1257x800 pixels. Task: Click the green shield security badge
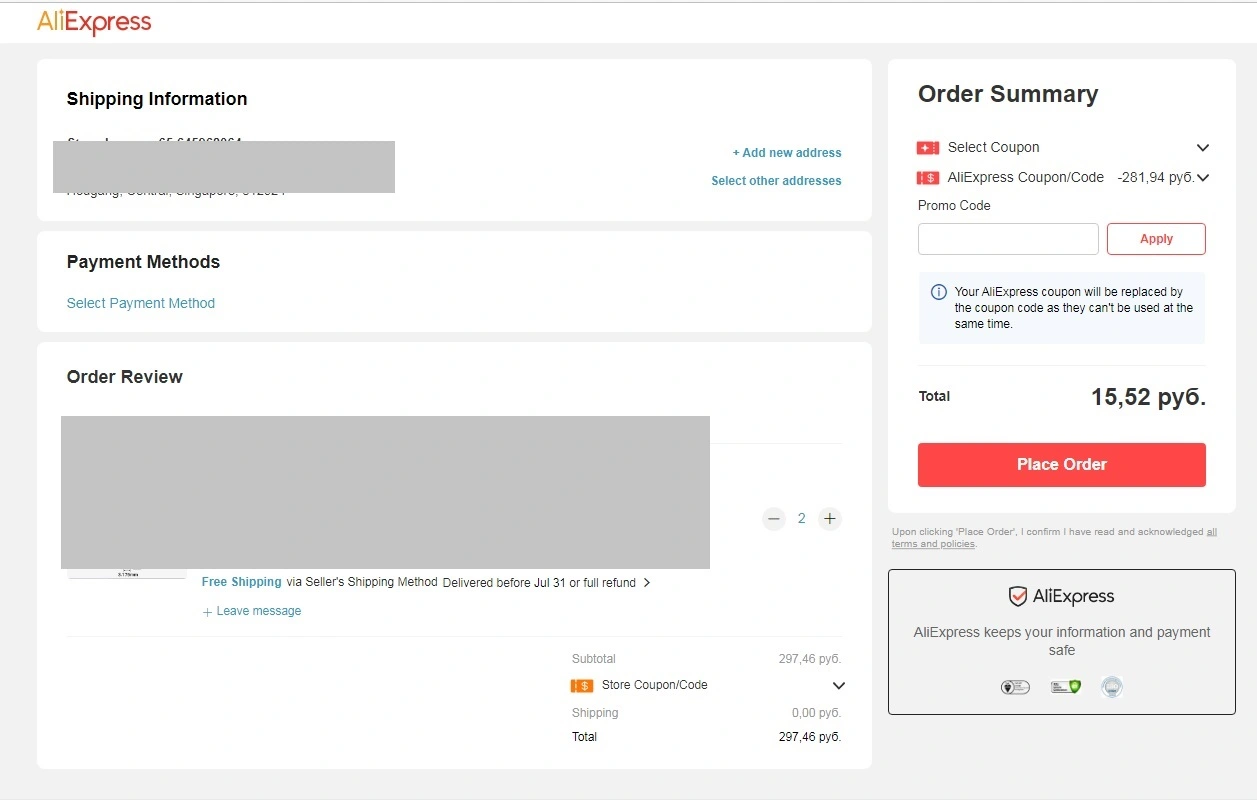click(1066, 687)
